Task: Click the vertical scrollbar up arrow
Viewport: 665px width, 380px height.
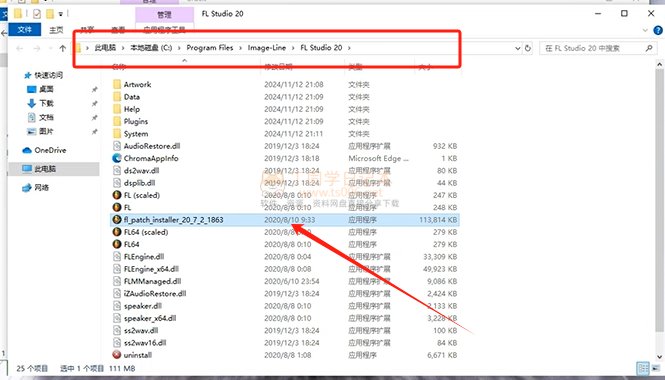Action: [x=659, y=64]
